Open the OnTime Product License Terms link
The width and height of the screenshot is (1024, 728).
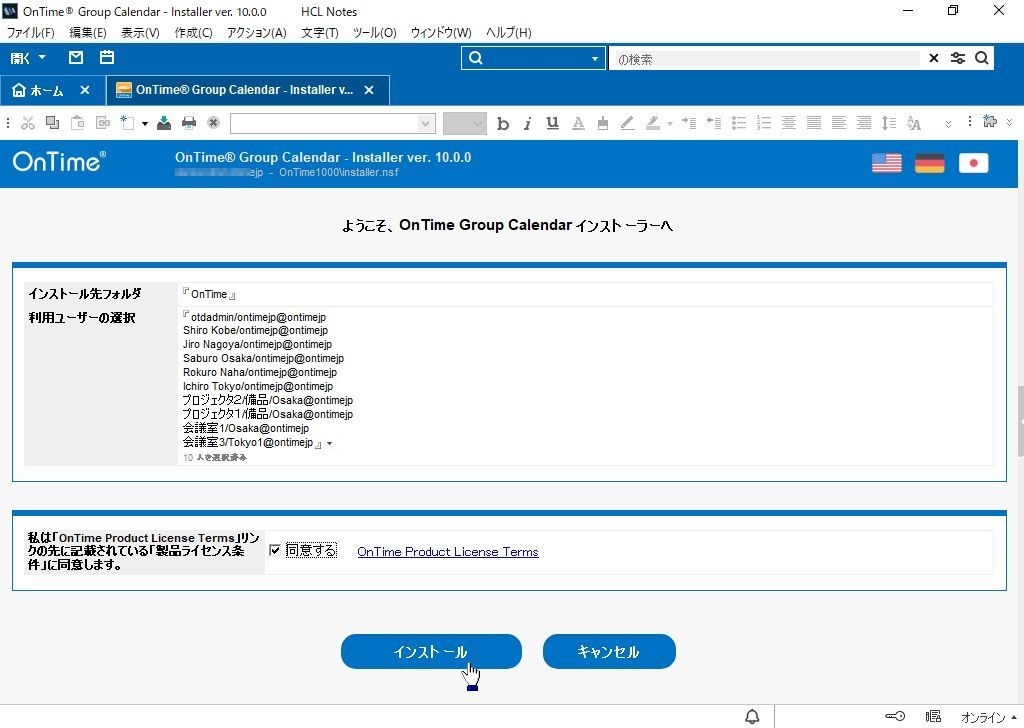pos(447,551)
